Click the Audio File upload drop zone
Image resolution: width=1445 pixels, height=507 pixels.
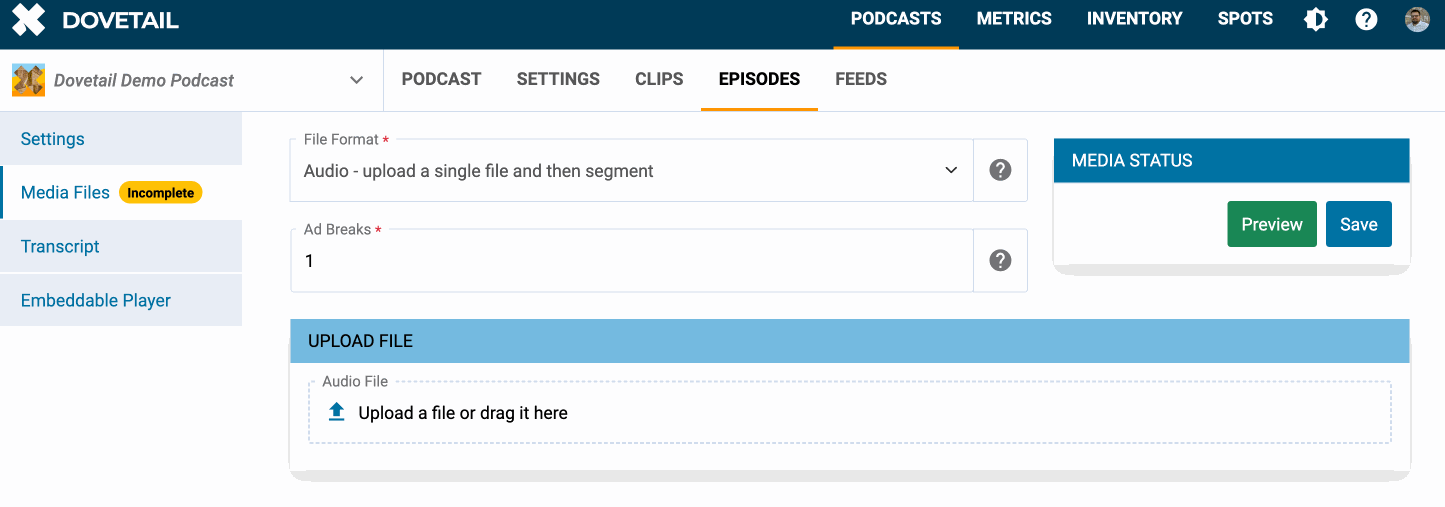(850, 413)
